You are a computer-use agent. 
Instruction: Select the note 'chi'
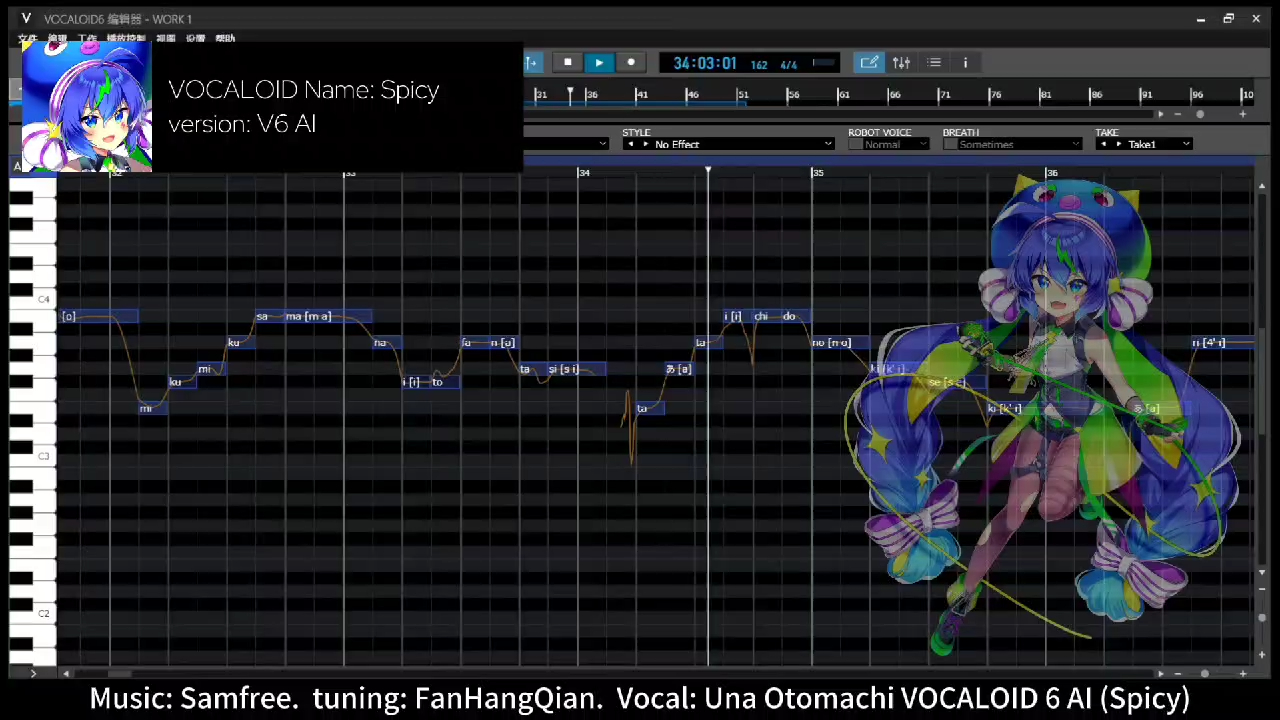pyautogui.click(x=766, y=316)
